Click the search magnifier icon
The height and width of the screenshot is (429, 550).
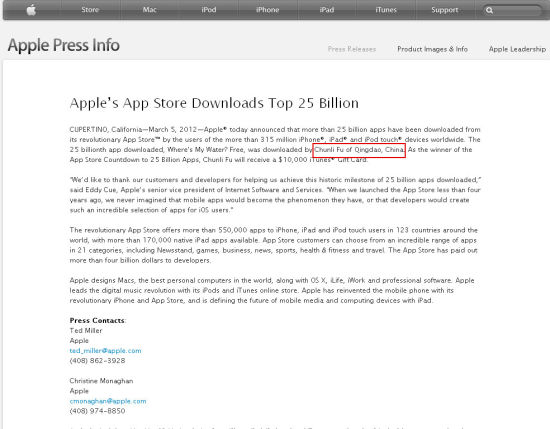[489, 10]
